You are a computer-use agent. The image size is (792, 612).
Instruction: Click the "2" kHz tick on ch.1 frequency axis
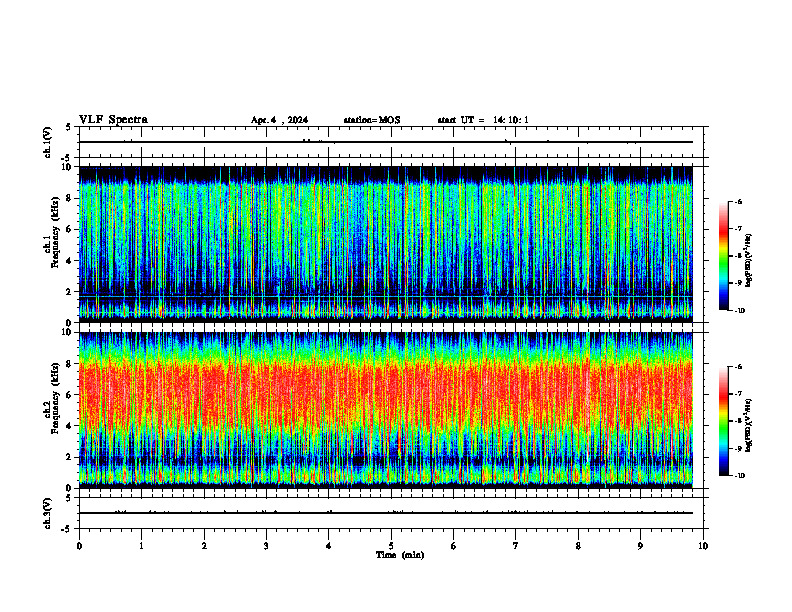[69, 291]
